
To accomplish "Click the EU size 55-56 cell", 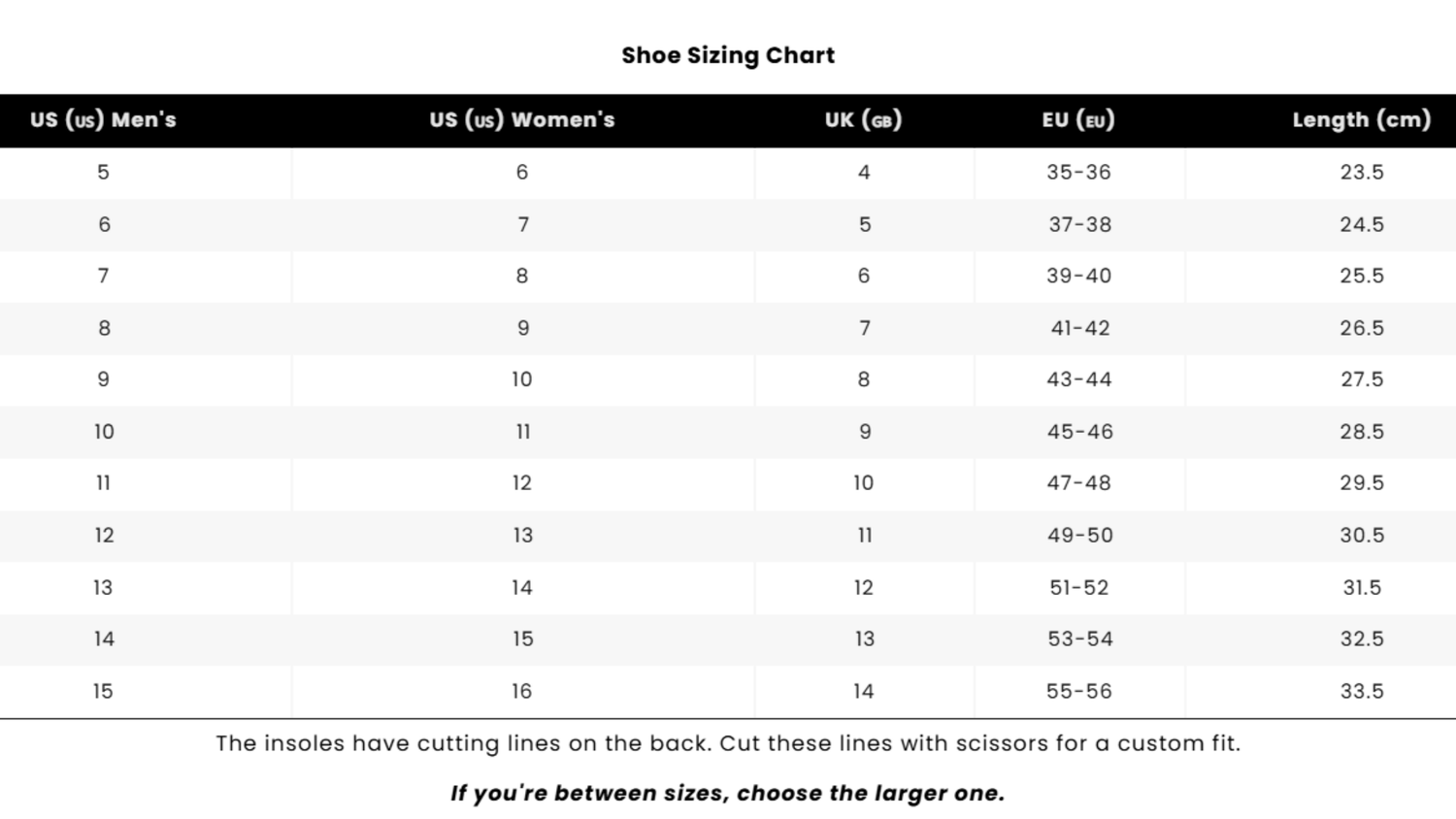I will tap(1078, 692).
